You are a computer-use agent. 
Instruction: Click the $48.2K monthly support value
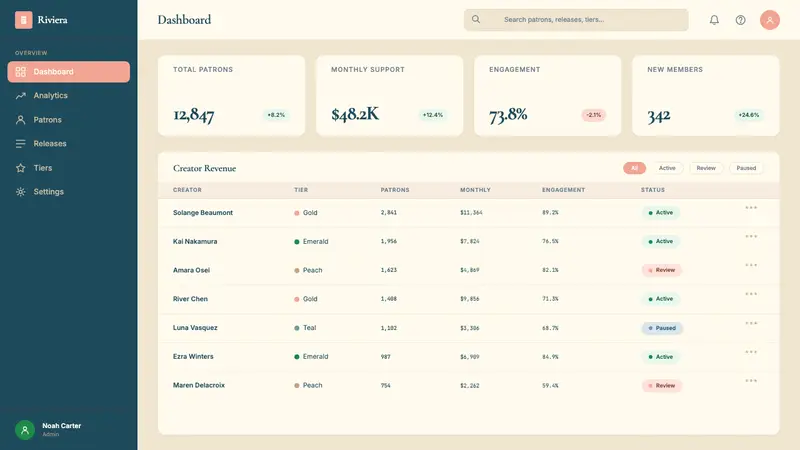pyautogui.click(x=355, y=114)
